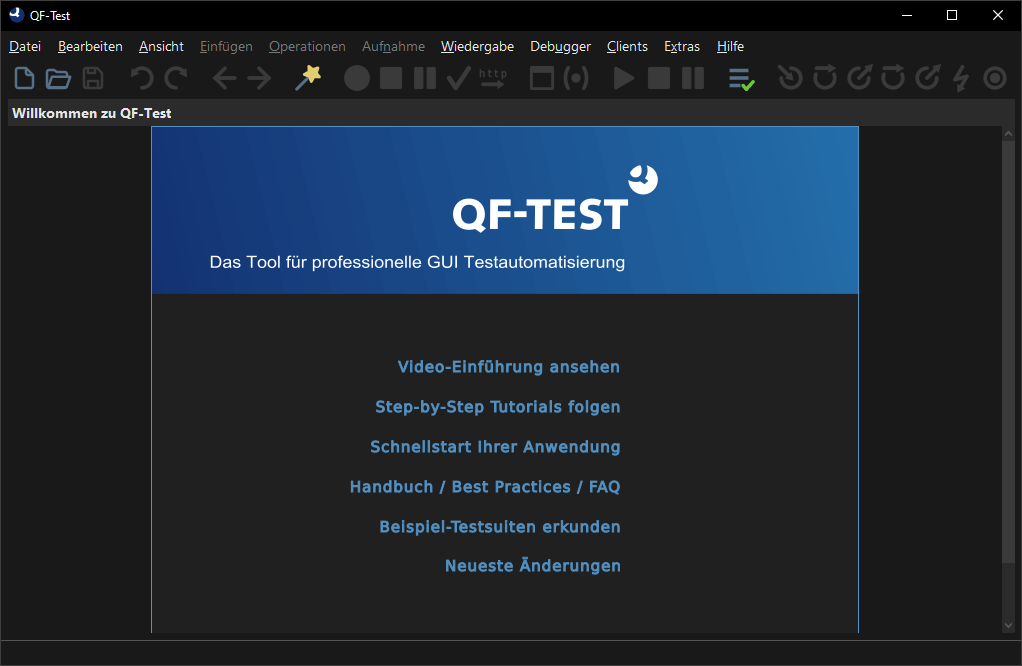
Task: Click the debugger circle target icon at toolbar end
Action: (x=995, y=78)
